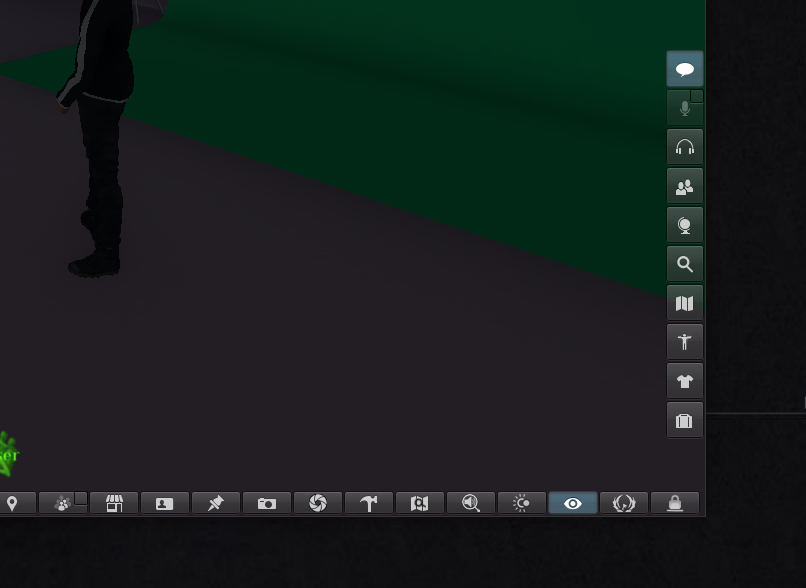The height and width of the screenshot is (588, 806).
Task: Tick the small checkbox on microphone button
Action: pyautogui.click(x=697, y=96)
